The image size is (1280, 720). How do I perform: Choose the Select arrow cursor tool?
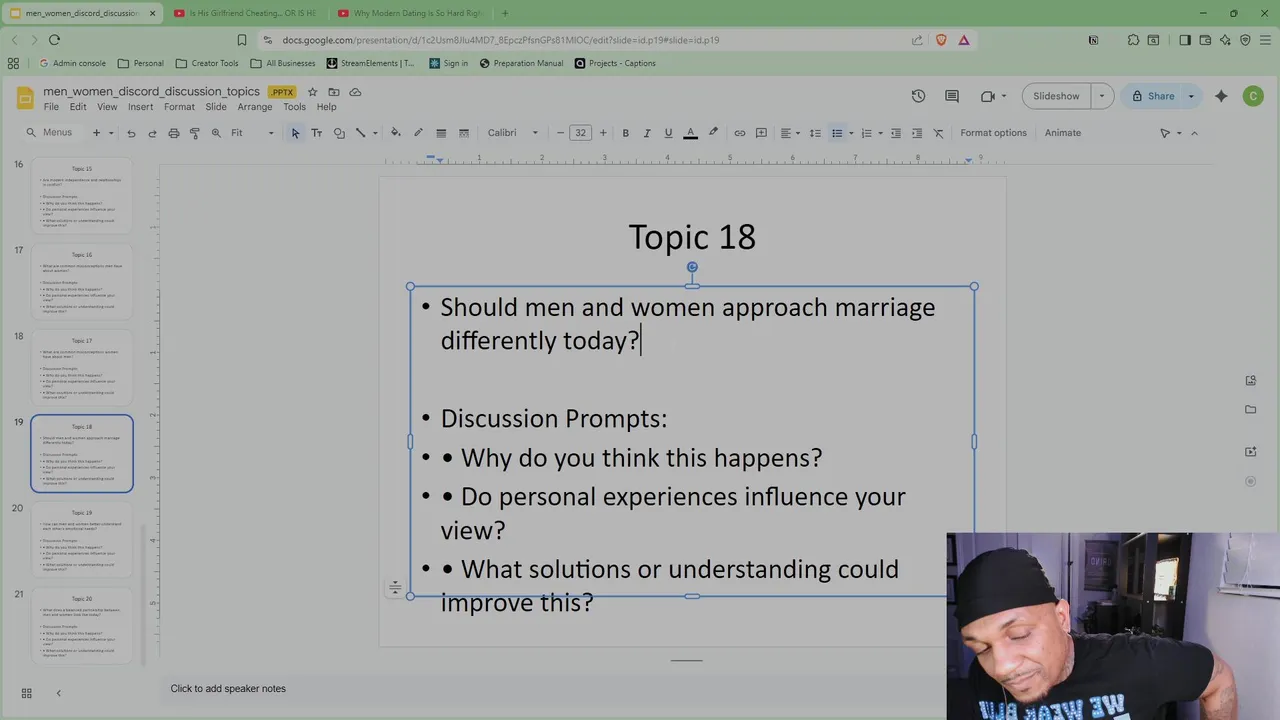[295, 133]
